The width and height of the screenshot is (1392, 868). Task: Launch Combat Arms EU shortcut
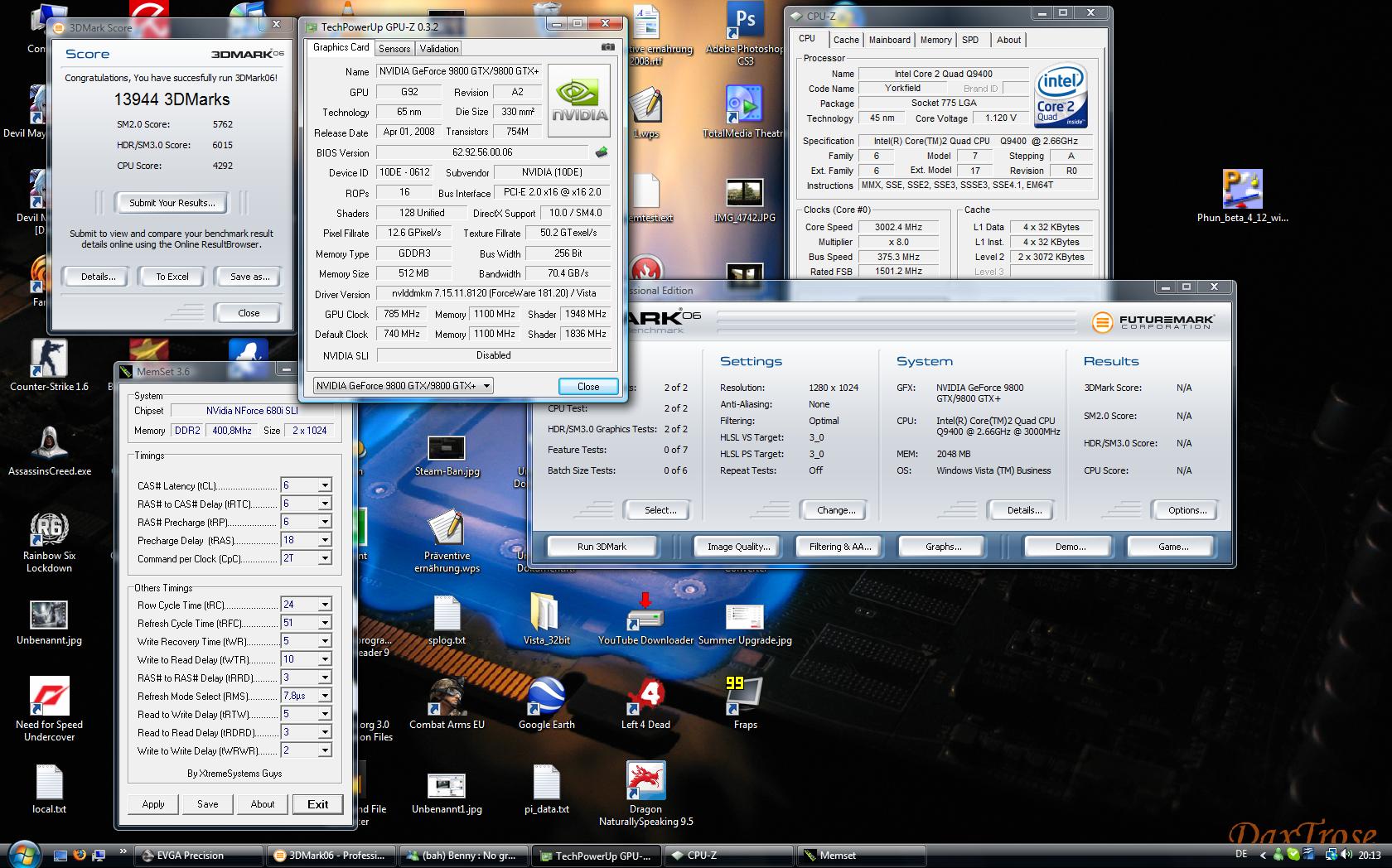(x=447, y=704)
